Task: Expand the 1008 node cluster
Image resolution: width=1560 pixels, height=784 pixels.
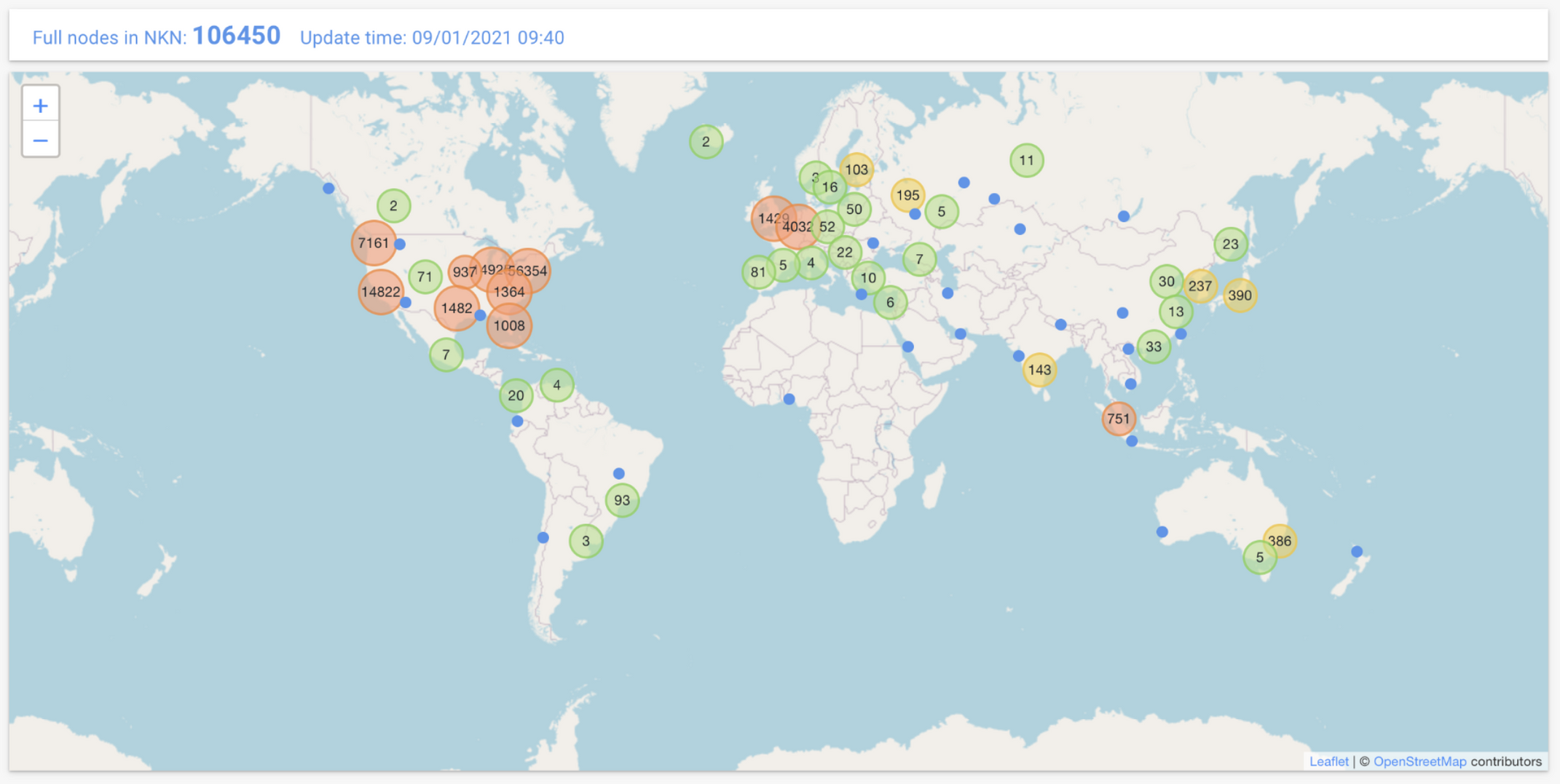Action: (x=509, y=325)
